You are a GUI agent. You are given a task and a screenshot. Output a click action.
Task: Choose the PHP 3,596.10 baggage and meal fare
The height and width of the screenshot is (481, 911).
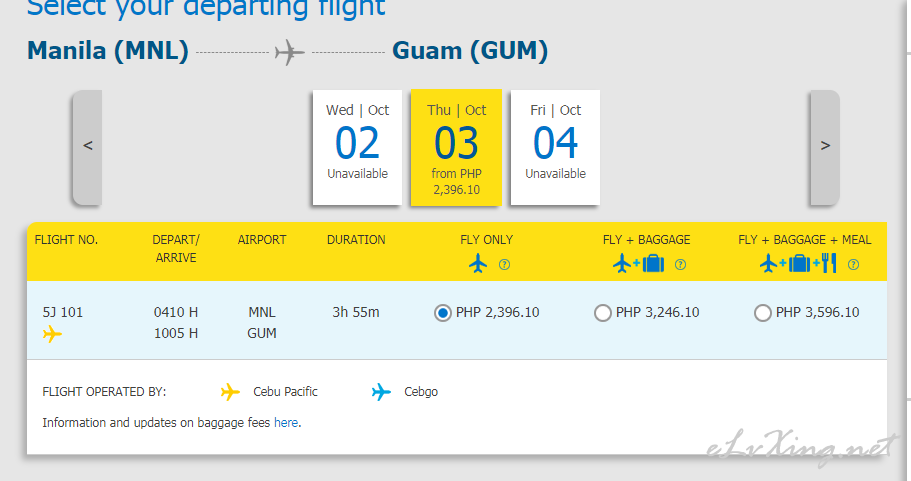(x=763, y=313)
